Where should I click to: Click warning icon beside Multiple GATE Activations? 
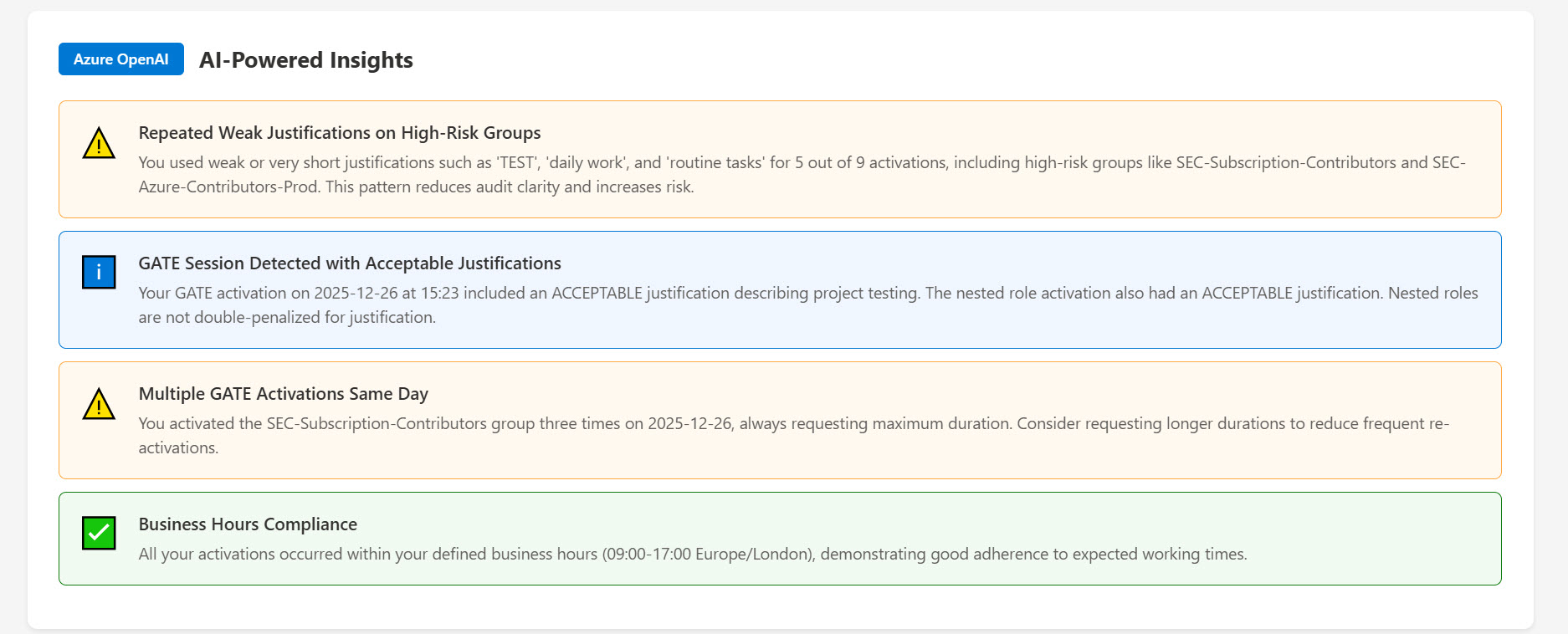99,405
